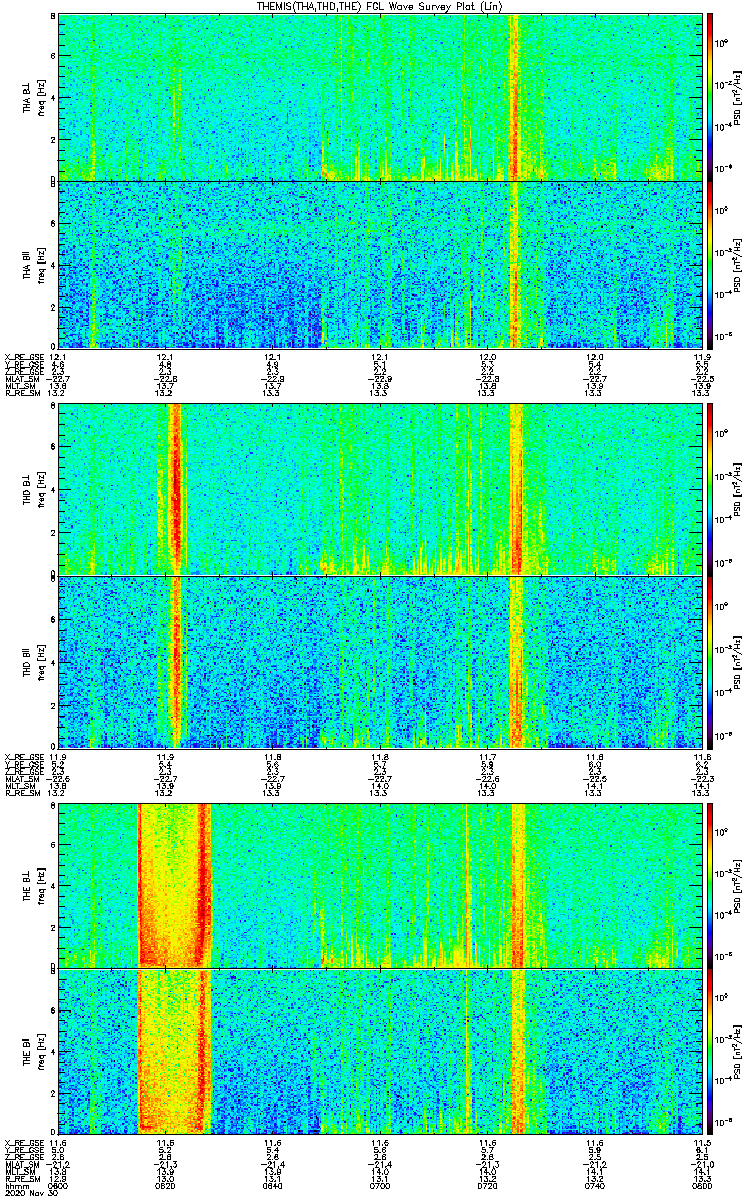Click the X_RE_GSE row label under THA panels
This screenshot has width=750, height=1200.
tap(23, 356)
